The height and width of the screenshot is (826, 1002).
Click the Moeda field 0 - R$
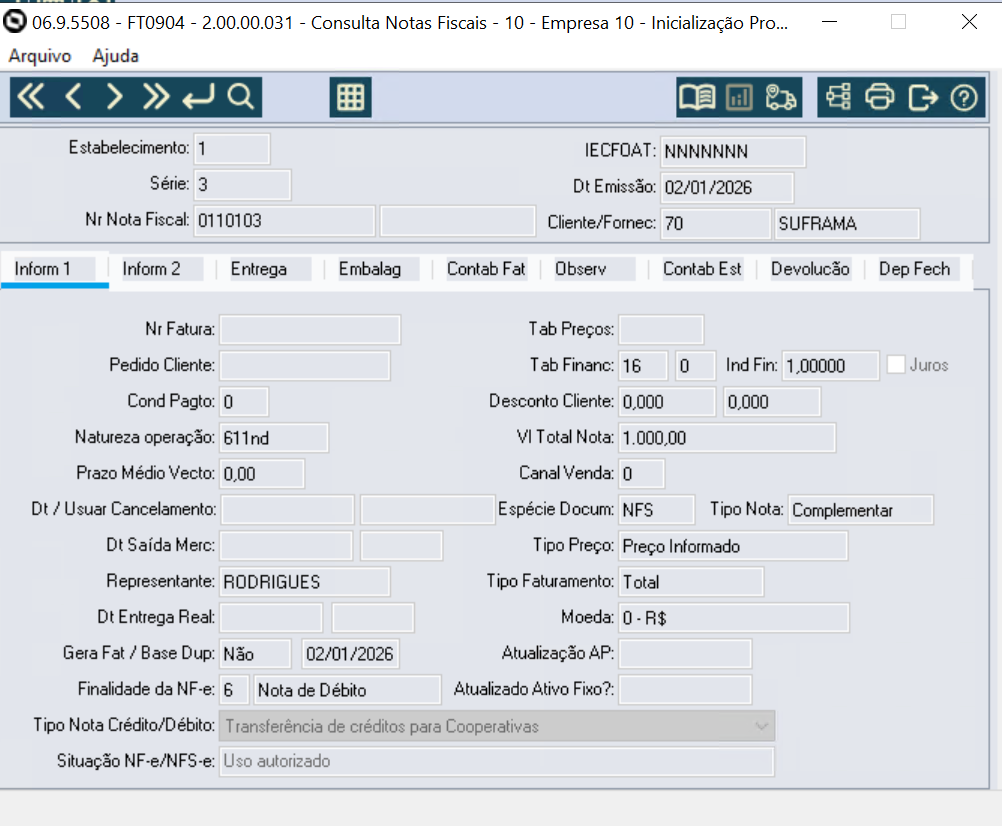(734, 618)
